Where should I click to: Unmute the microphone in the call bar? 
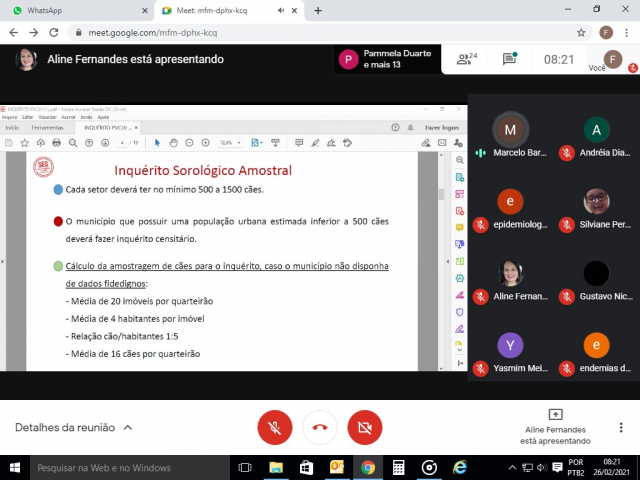[274, 427]
